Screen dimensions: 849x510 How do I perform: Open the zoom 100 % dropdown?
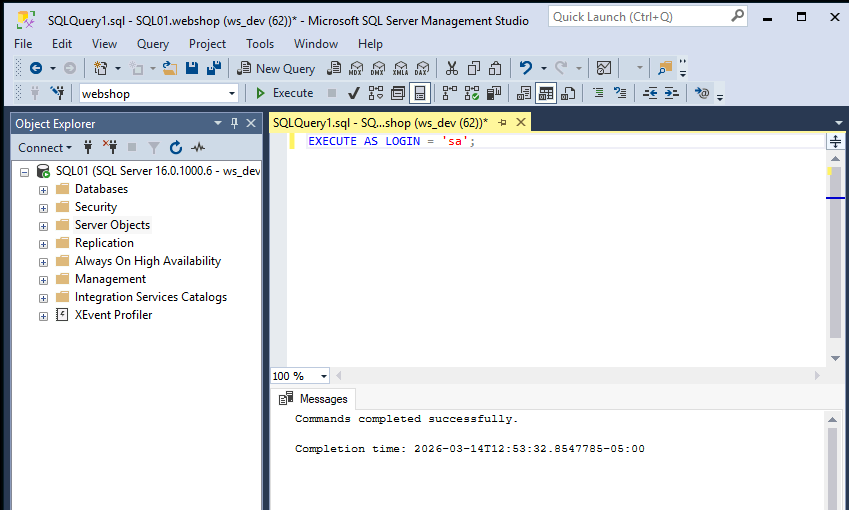point(323,376)
